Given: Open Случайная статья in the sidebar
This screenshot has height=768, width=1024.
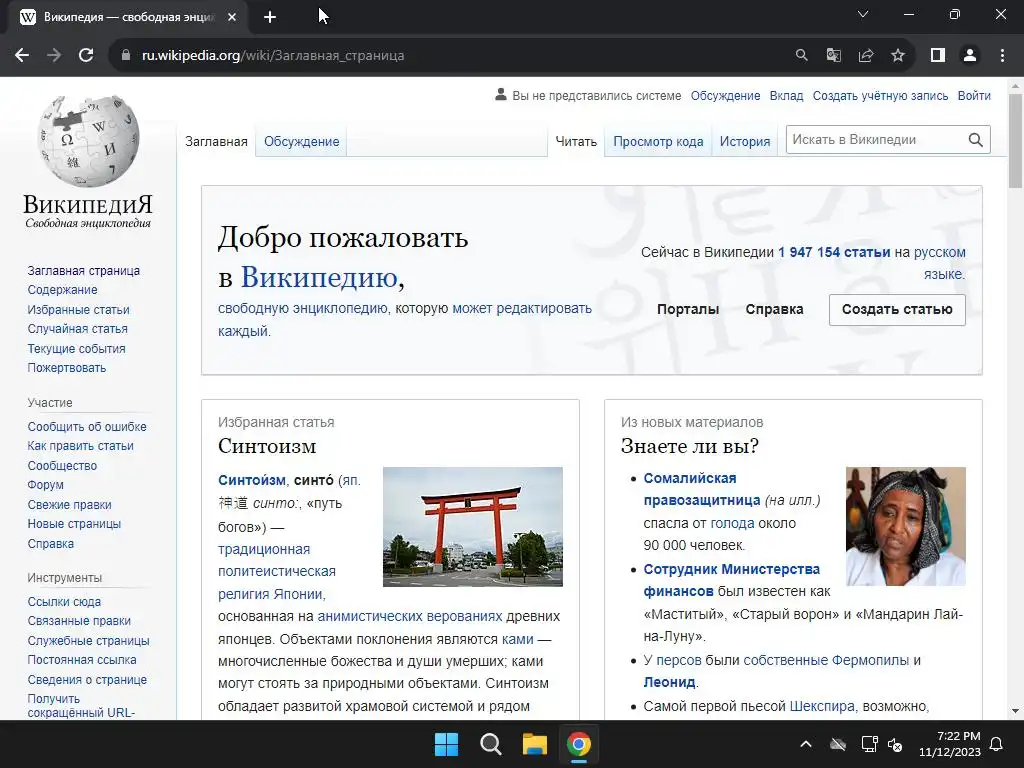Looking at the screenshot, I should (x=78, y=328).
